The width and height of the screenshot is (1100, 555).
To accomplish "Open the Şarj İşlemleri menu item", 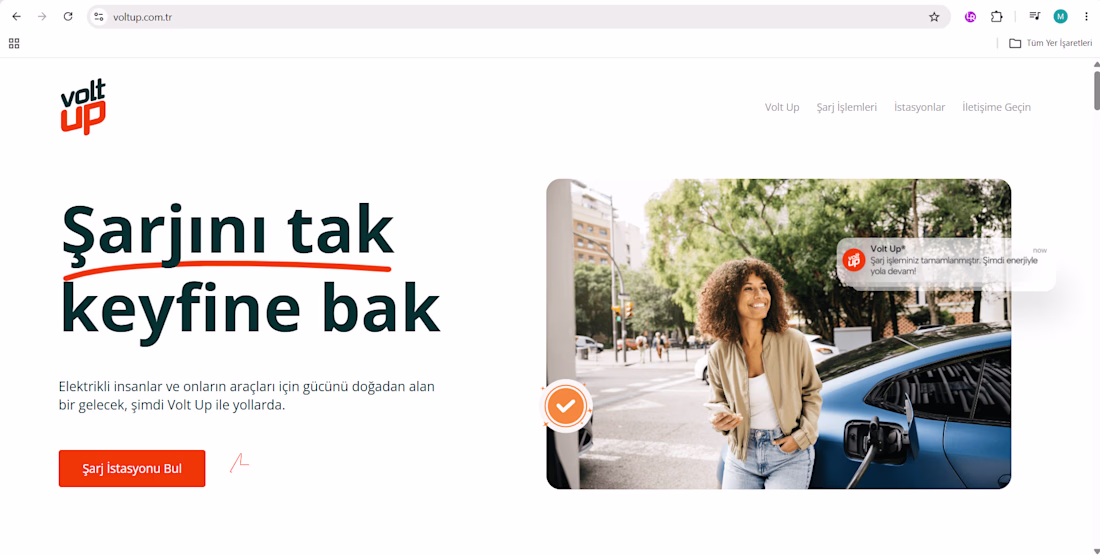I will (847, 107).
